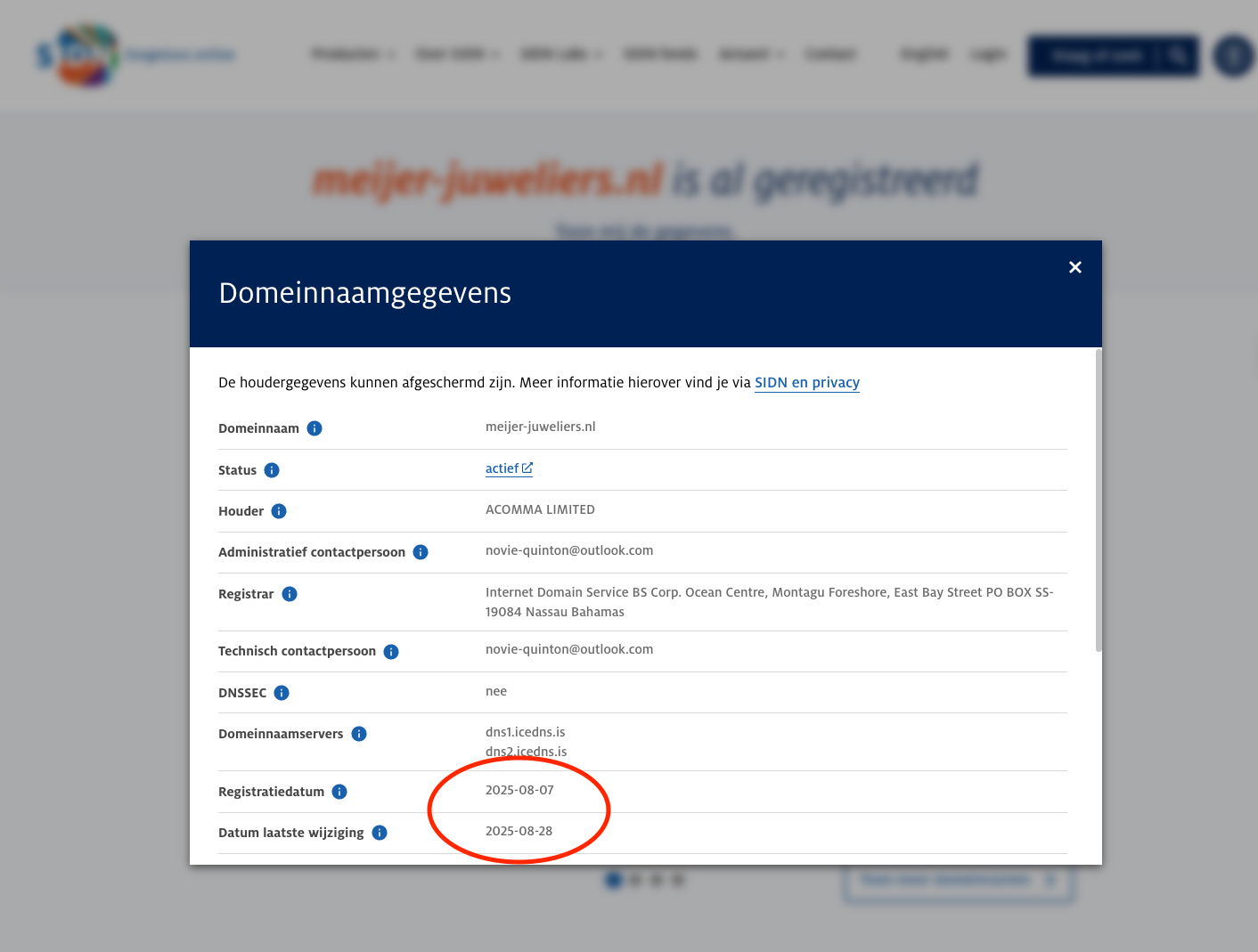Click info icon next to Registratiedatum

click(339, 792)
